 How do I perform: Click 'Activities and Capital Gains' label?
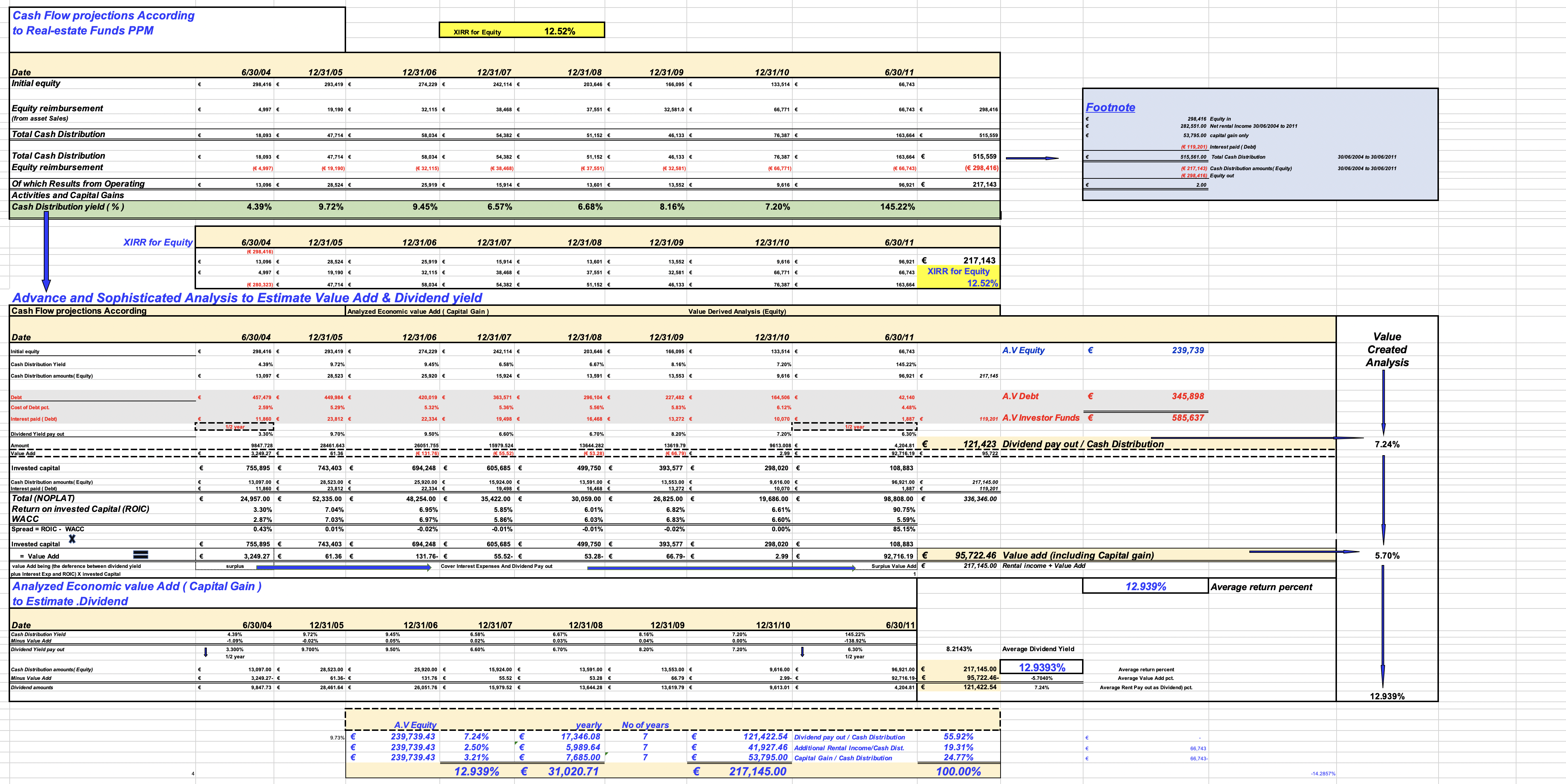(67, 195)
